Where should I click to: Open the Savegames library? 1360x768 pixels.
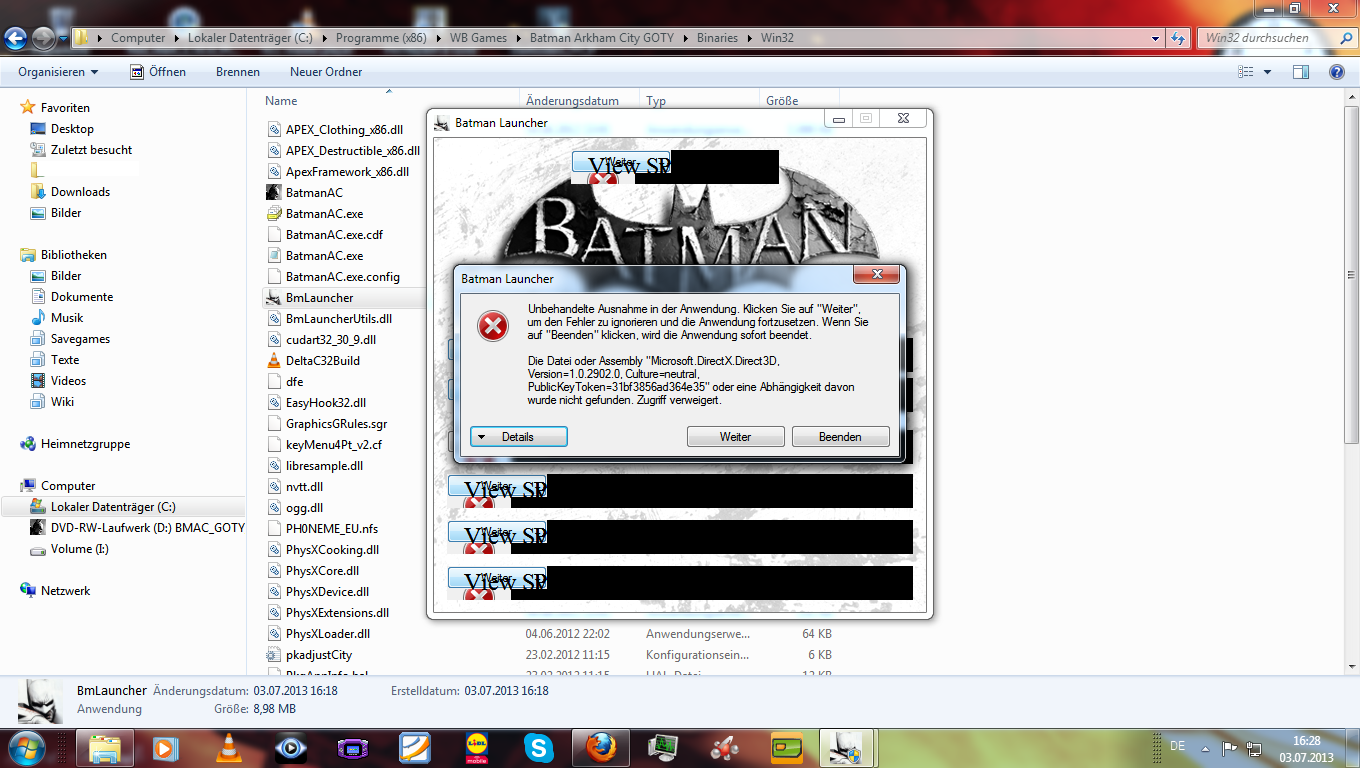pos(80,339)
